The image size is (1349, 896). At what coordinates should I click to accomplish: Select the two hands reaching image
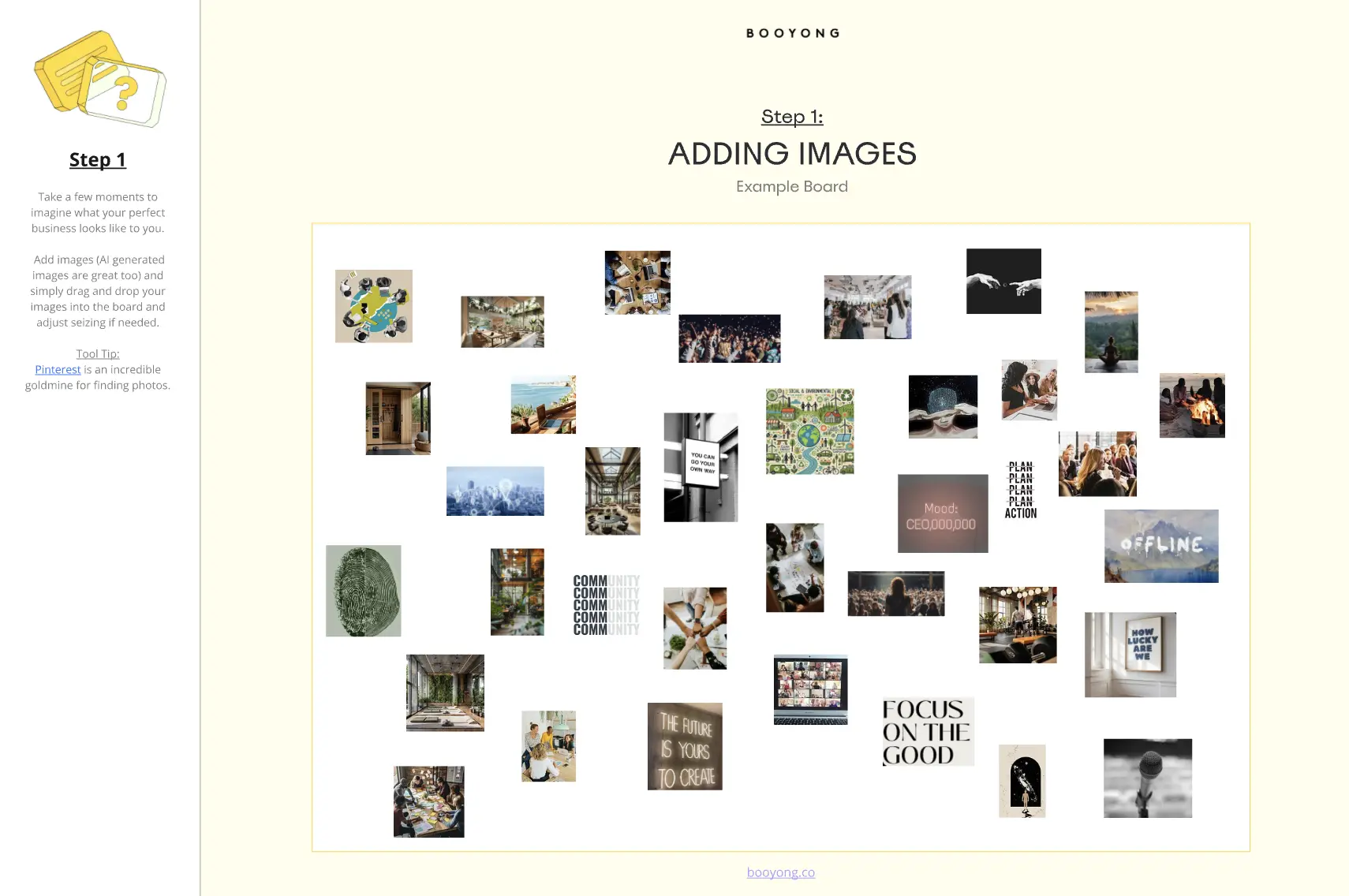click(1003, 281)
